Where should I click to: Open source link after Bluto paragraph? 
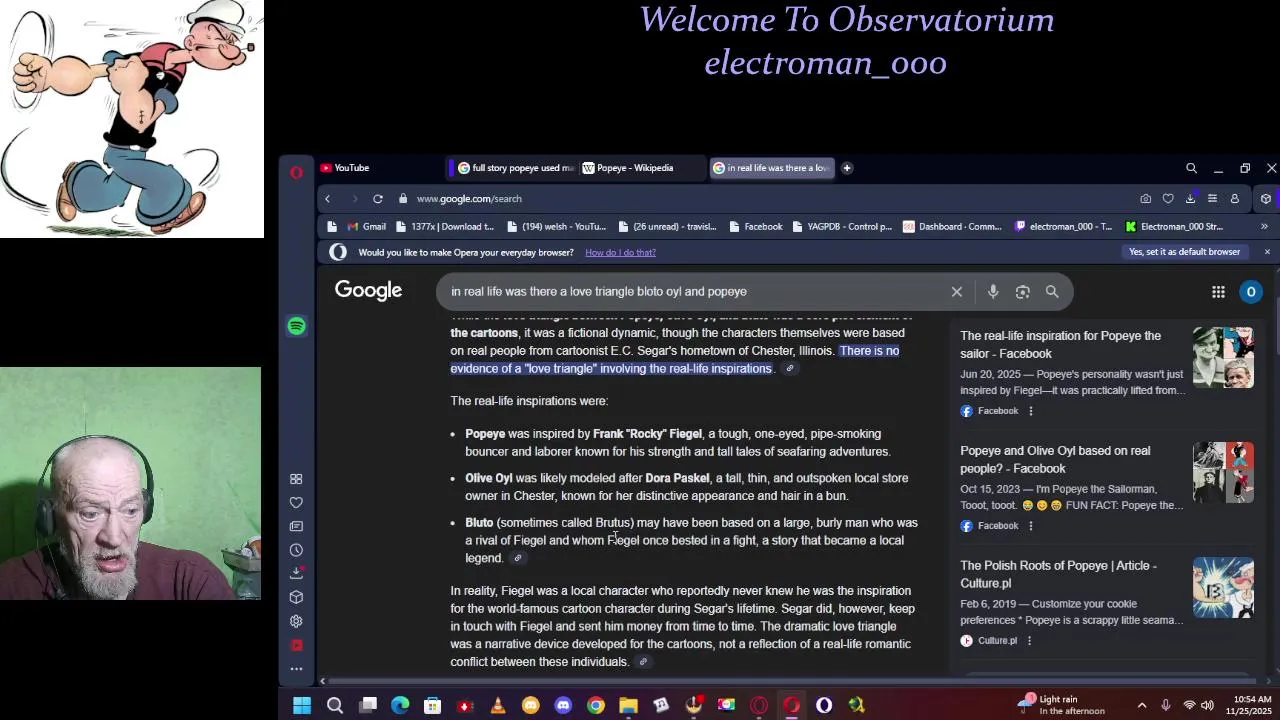(x=518, y=559)
